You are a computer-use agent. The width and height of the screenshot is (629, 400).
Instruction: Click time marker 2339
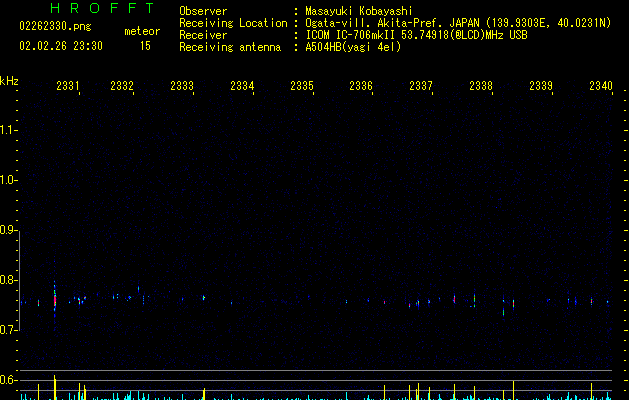(x=541, y=86)
